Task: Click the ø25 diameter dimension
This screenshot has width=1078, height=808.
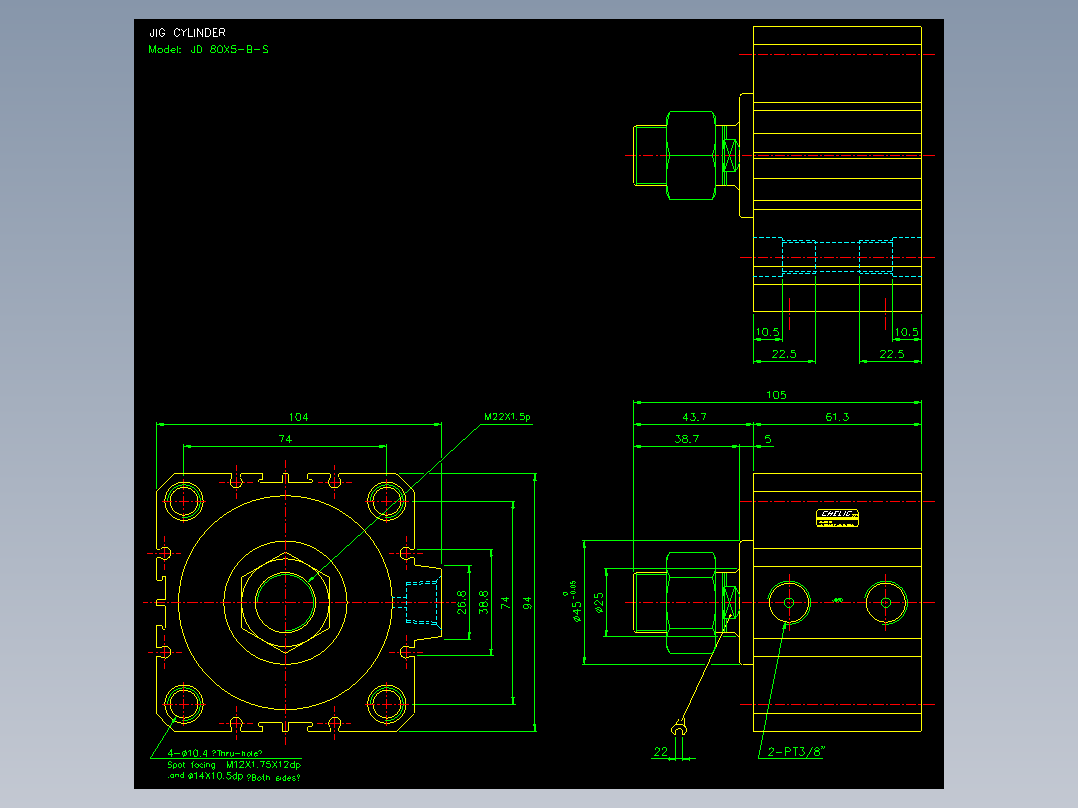Action: (600, 603)
